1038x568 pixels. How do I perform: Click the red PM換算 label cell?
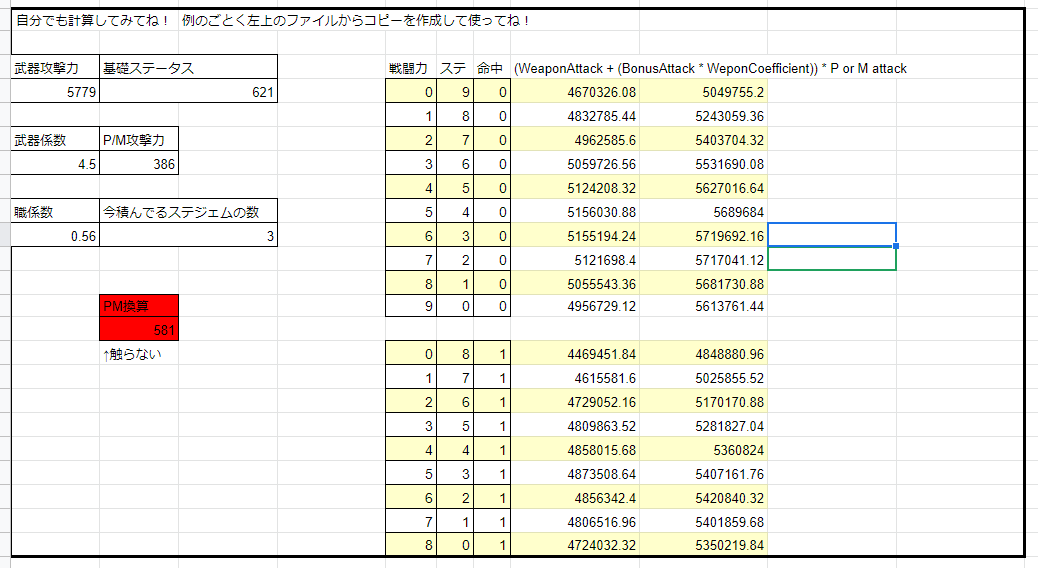139,306
